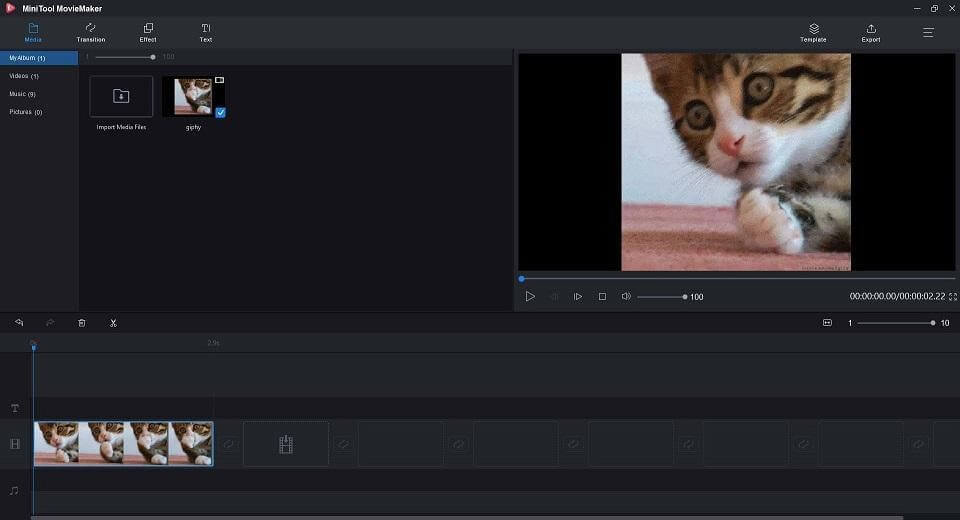Click zoom to fit timeline icon
Screen dimensions: 960x520
click(x=827, y=323)
